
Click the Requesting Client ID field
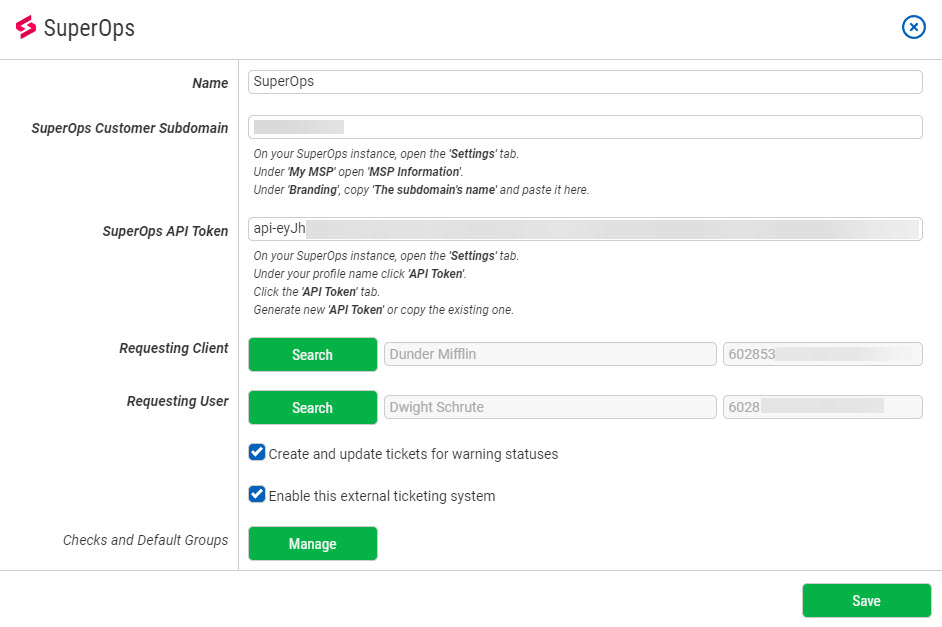click(x=822, y=355)
